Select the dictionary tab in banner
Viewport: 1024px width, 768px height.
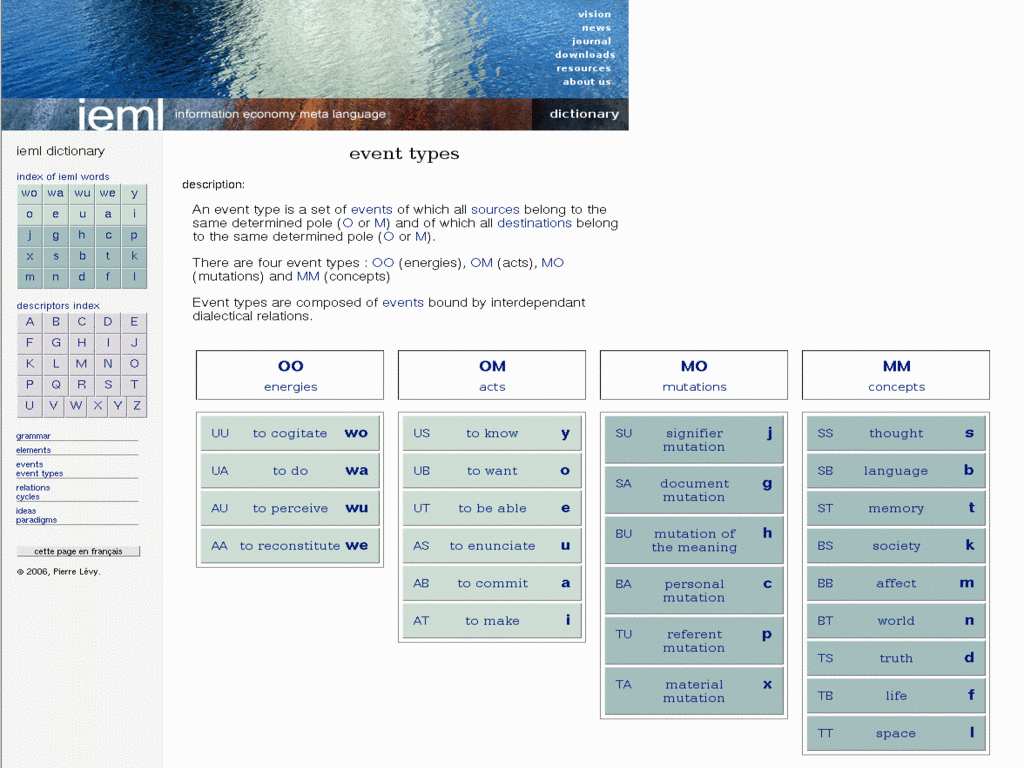click(584, 114)
